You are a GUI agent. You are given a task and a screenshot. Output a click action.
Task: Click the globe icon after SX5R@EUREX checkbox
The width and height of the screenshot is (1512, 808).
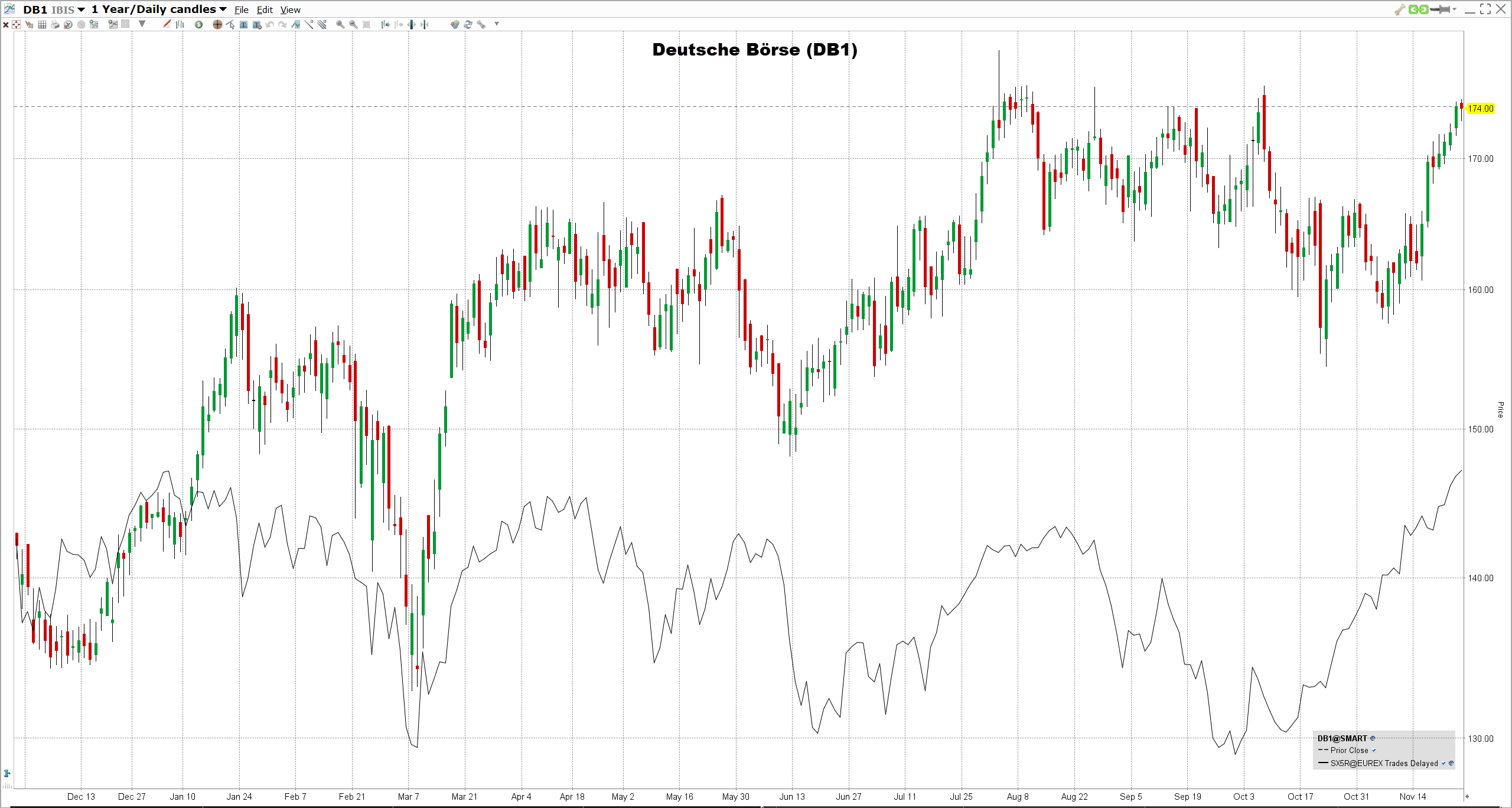[x=1451, y=763]
